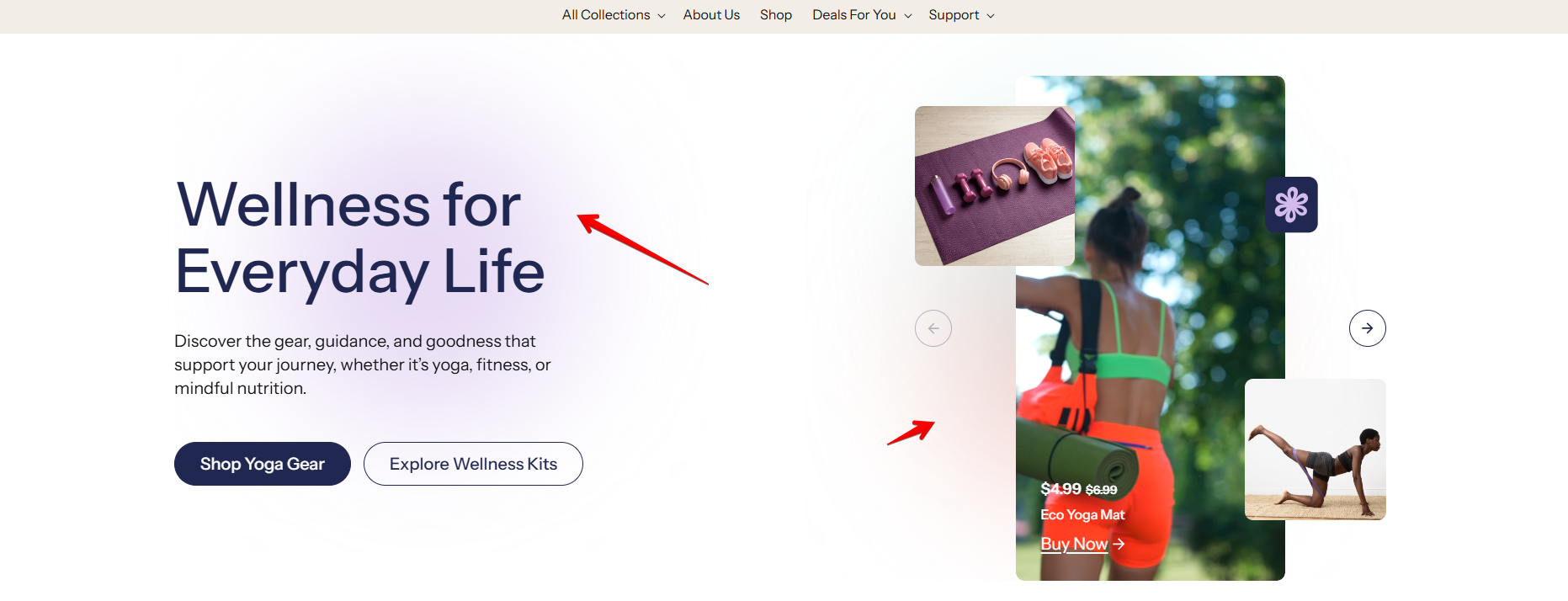The height and width of the screenshot is (601, 1568).
Task: Click the arrow beside Buy Now
Action: point(1119,545)
